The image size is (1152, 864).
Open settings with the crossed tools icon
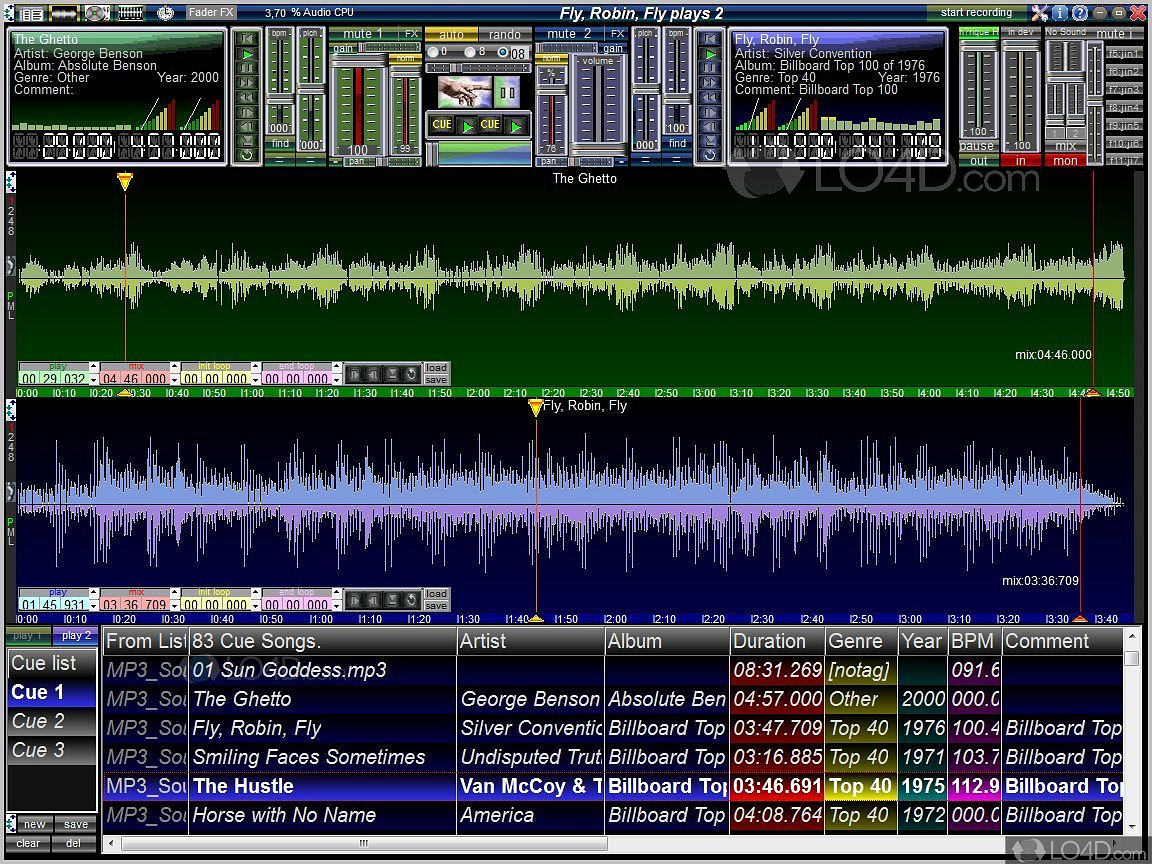click(1040, 13)
